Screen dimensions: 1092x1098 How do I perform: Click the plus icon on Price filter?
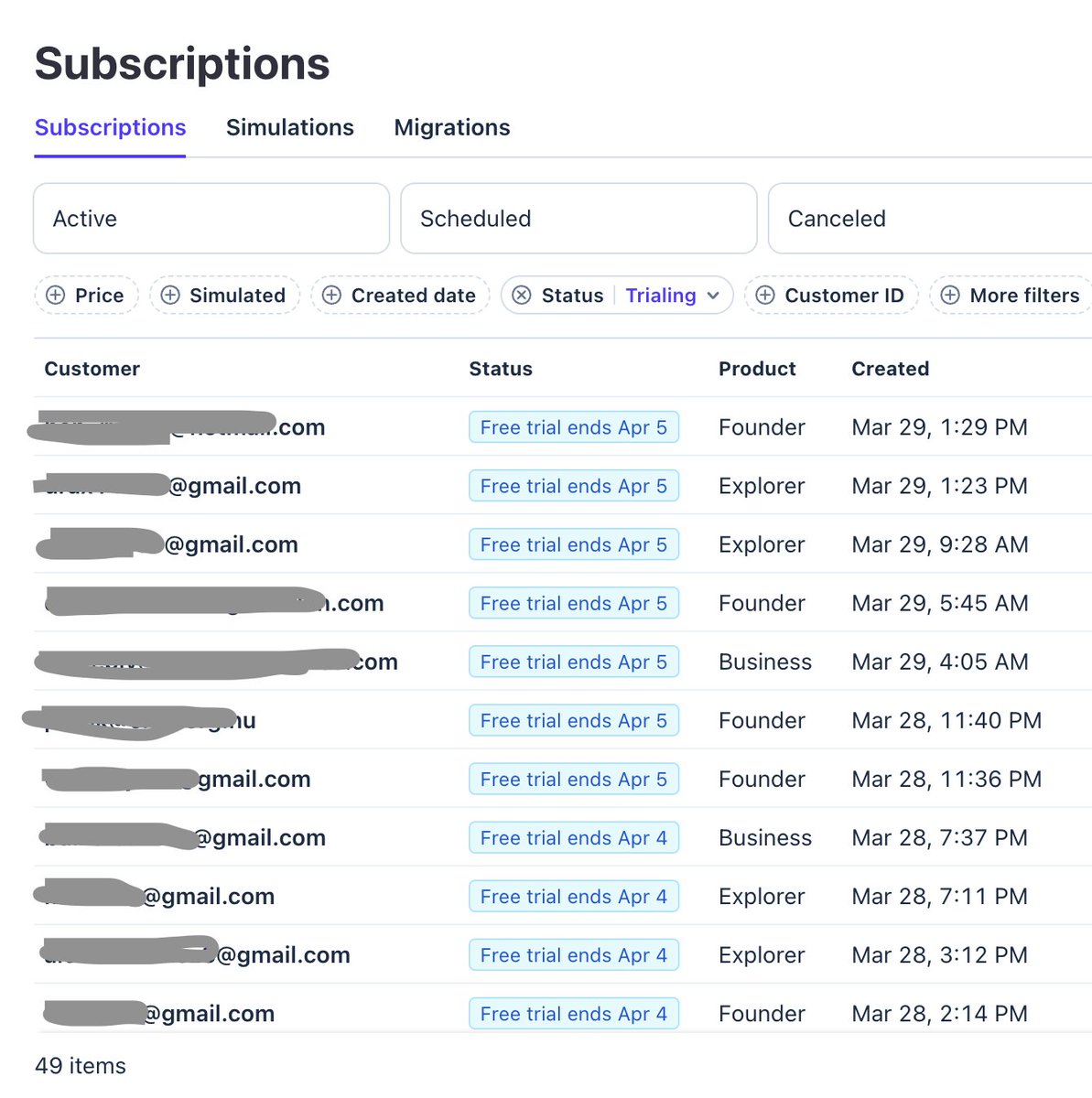coord(56,295)
